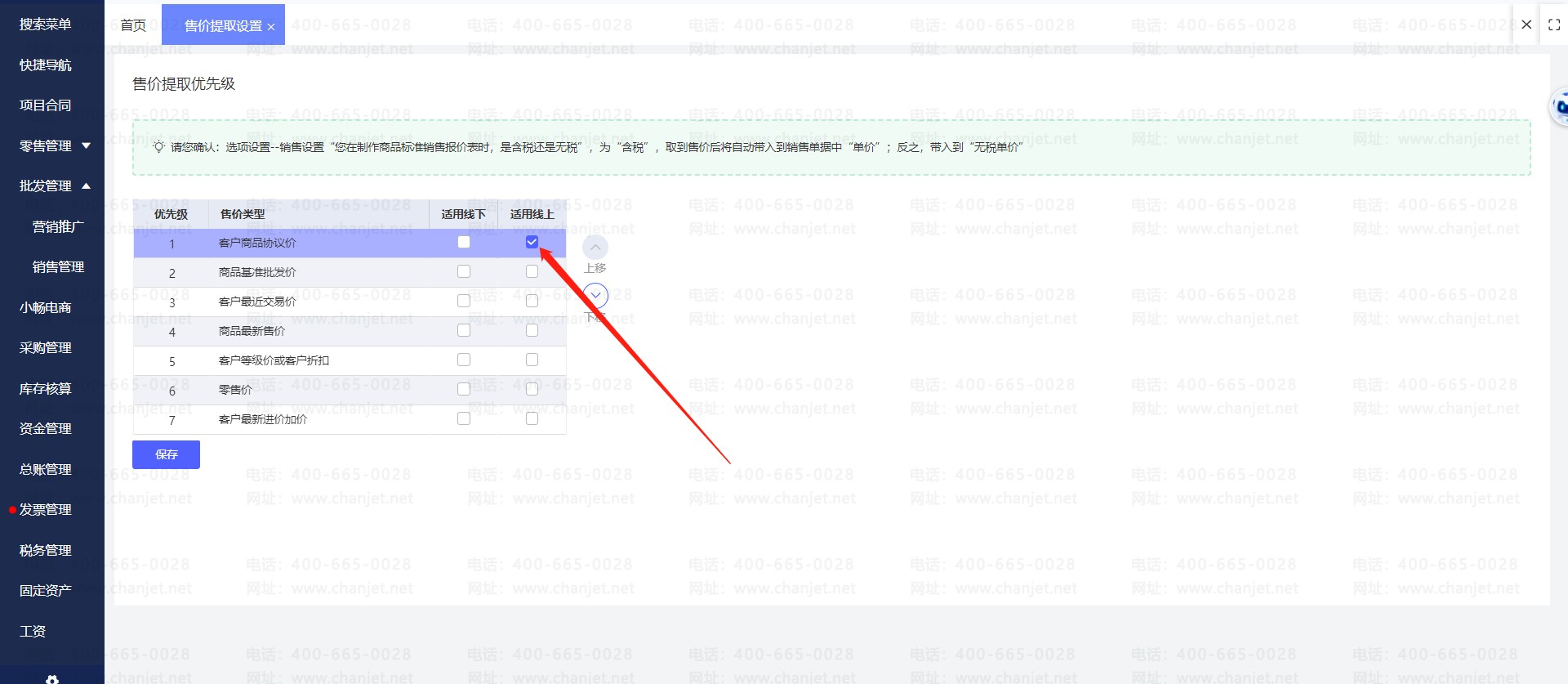Switch to the 首页 tab
Screen dimensions: 1568x684
point(133,25)
